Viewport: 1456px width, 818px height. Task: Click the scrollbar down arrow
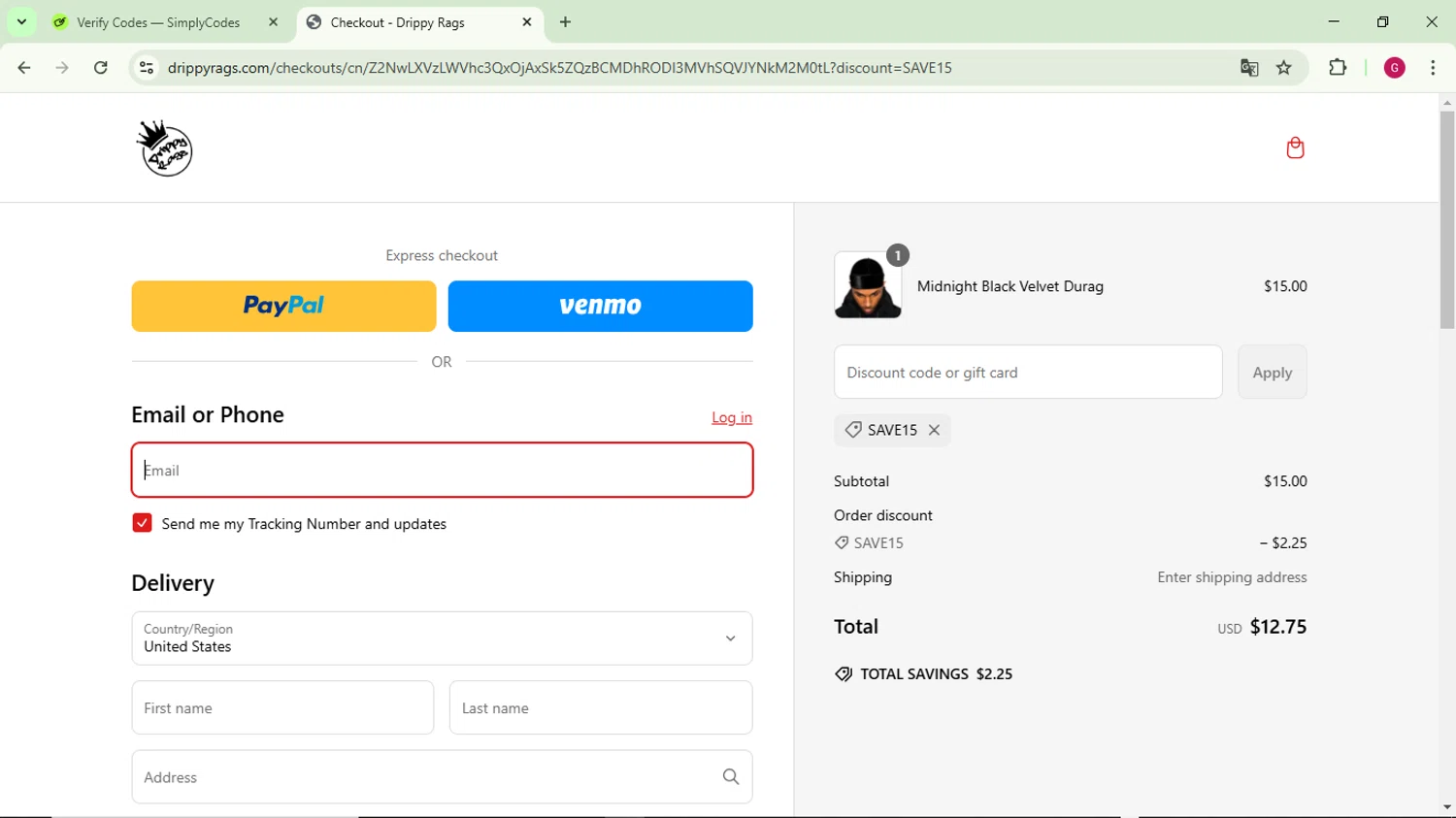tap(1447, 807)
